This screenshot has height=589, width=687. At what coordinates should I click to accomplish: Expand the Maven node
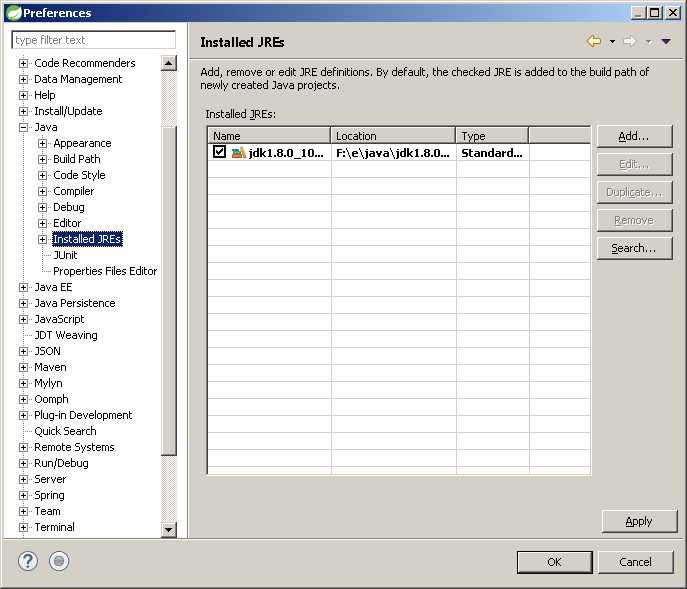tap(24, 367)
